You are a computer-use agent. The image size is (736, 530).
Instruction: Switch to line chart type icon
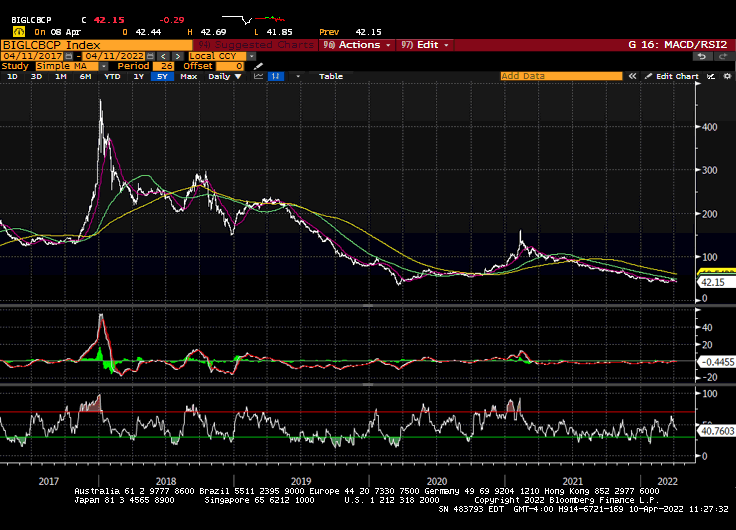point(258,76)
